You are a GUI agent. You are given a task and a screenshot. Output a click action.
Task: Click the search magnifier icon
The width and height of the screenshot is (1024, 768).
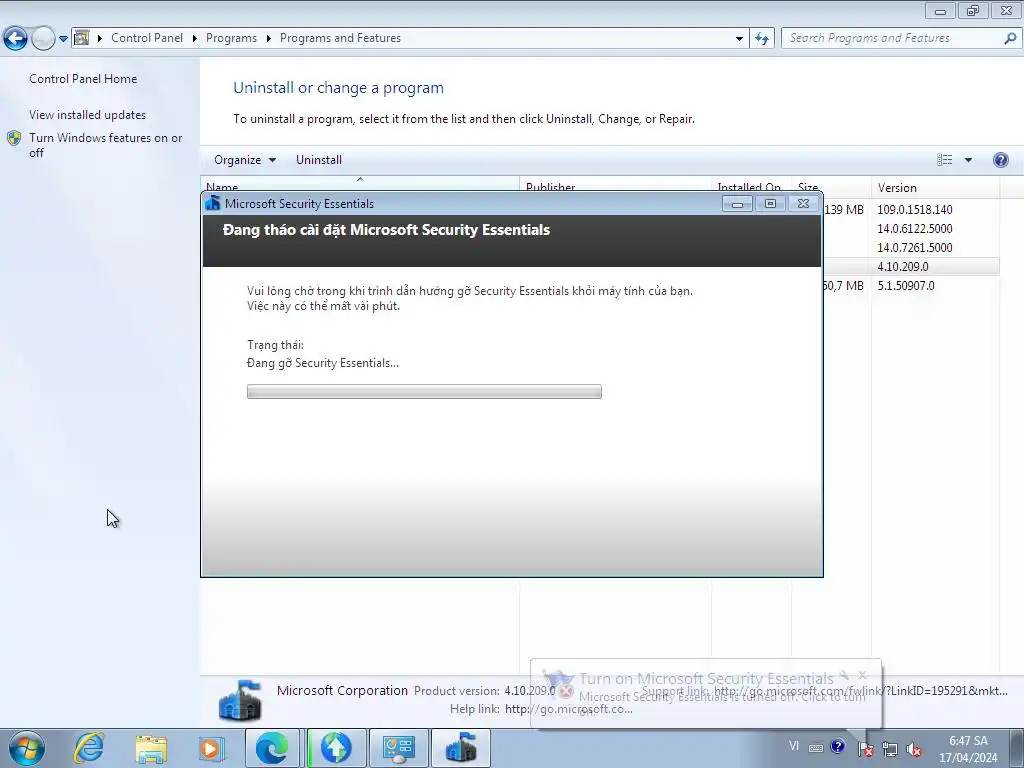1010,39
